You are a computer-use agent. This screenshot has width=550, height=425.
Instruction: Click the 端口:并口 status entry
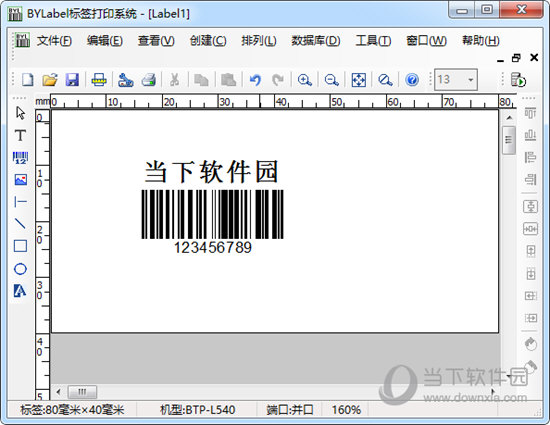click(289, 410)
